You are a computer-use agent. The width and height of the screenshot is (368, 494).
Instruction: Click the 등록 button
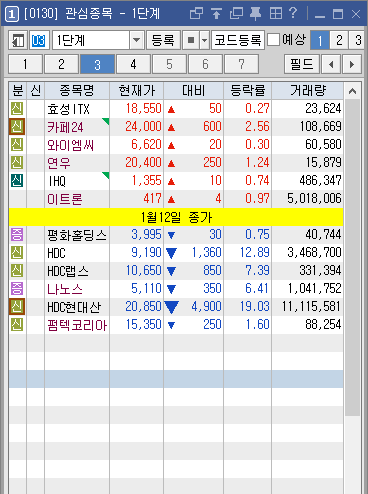163,40
